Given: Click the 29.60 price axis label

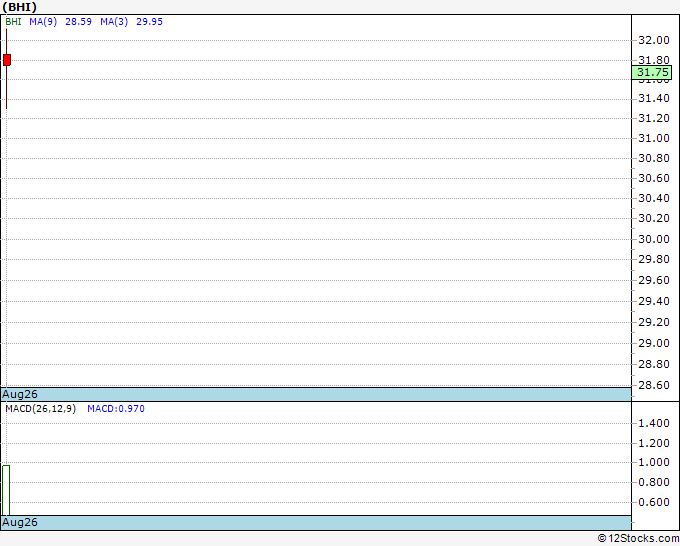Looking at the screenshot, I should [654, 280].
